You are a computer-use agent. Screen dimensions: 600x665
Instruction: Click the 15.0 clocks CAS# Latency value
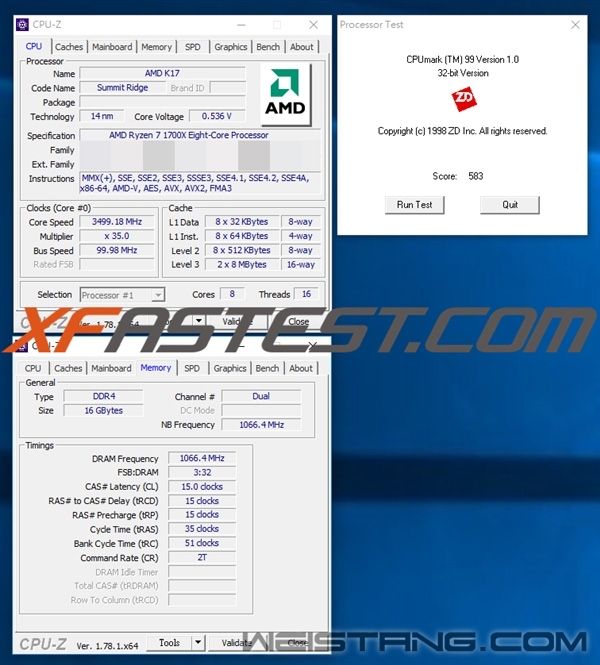tap(202, 486)
